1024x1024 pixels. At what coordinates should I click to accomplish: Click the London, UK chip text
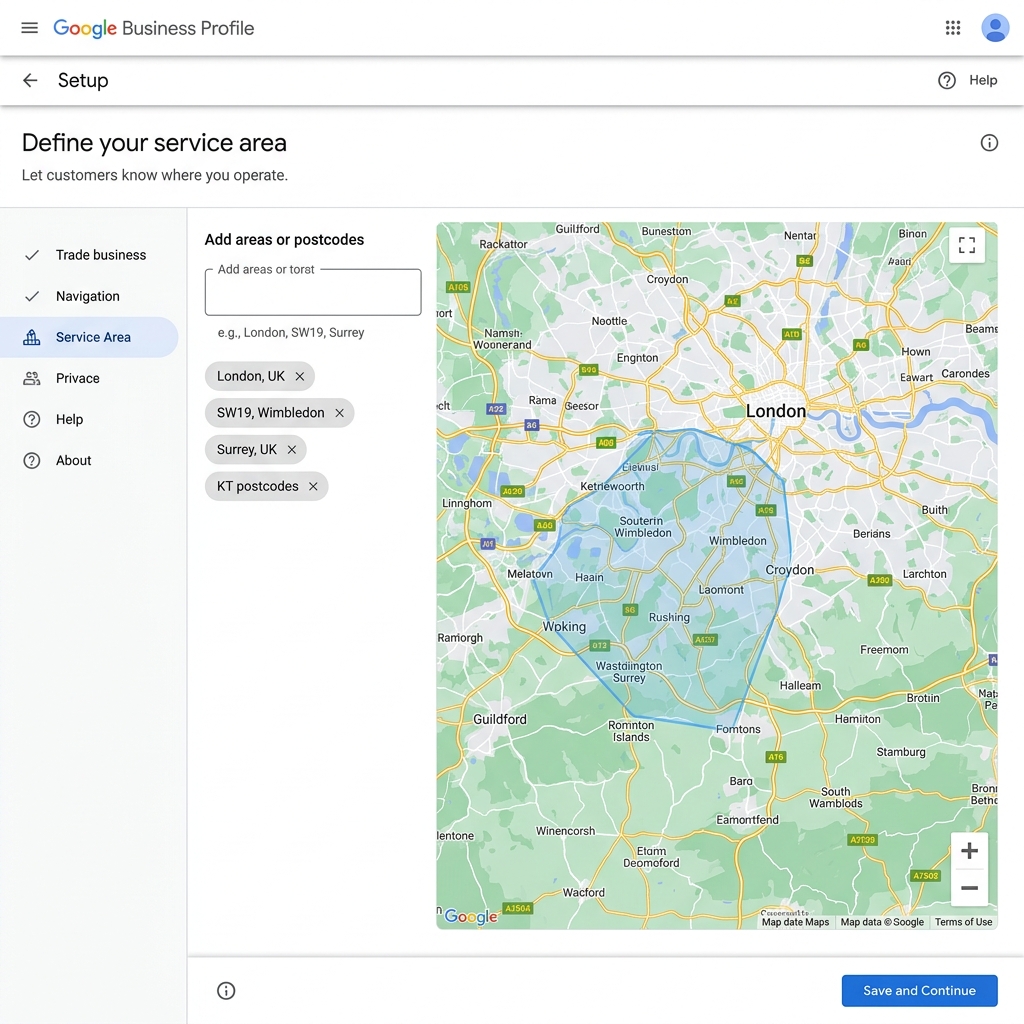click(251, 376)
